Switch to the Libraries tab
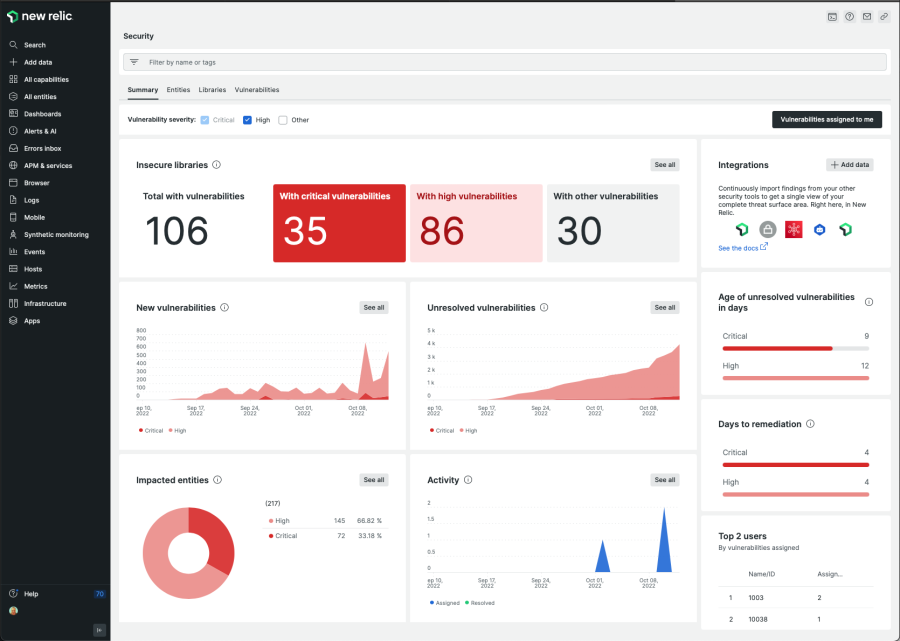Image resolution: width=900 pixels, height=641 pixels. click(212, 90)
